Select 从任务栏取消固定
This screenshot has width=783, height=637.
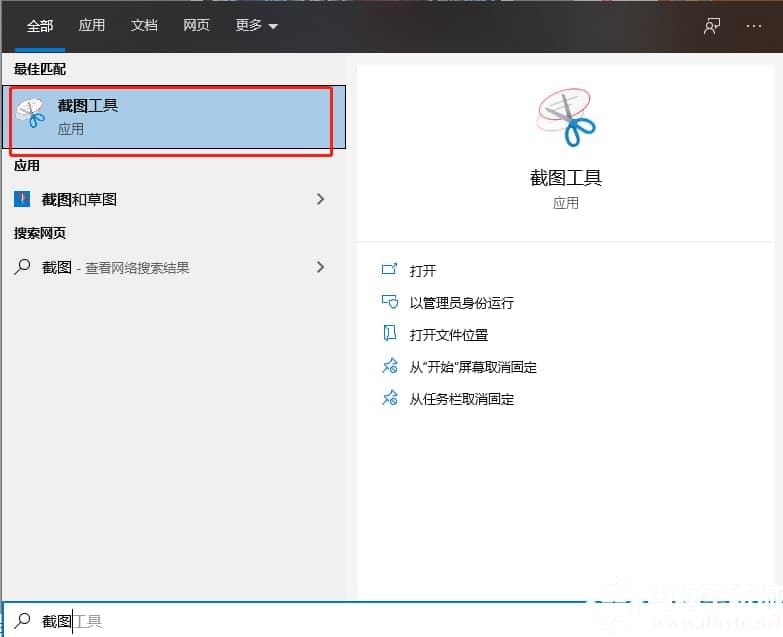coord(461,399)
